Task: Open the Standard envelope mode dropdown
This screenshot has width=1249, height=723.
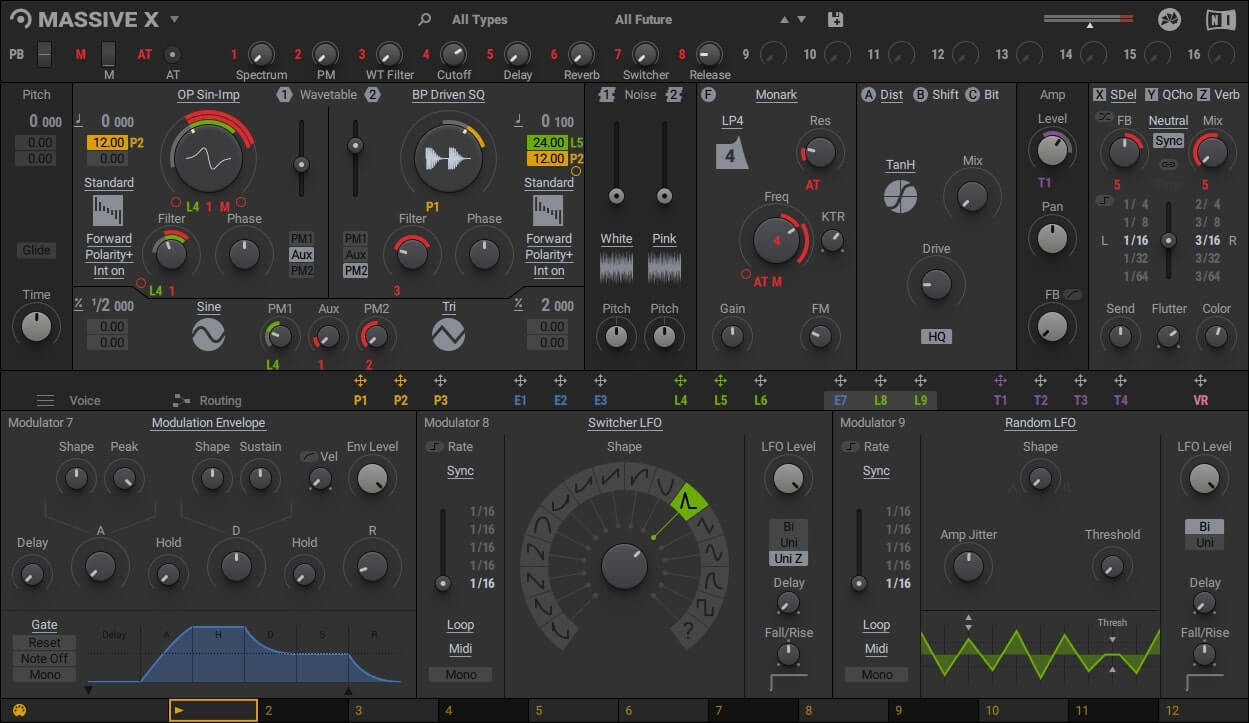Action: coord(108,183)
